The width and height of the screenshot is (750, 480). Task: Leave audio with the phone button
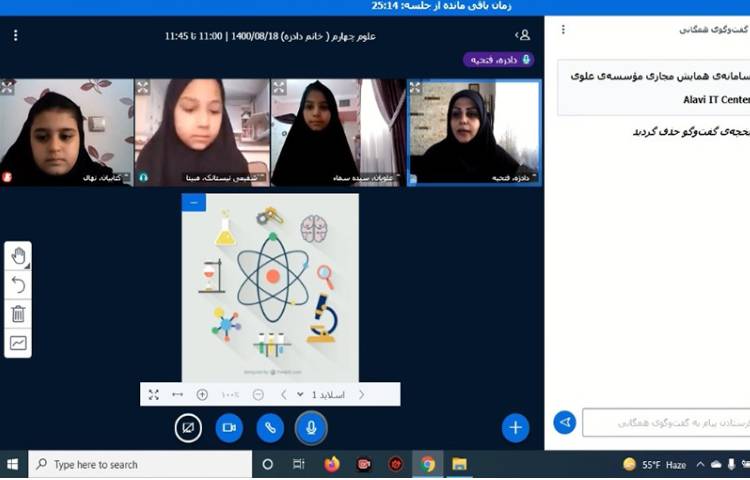click(270, 428)
